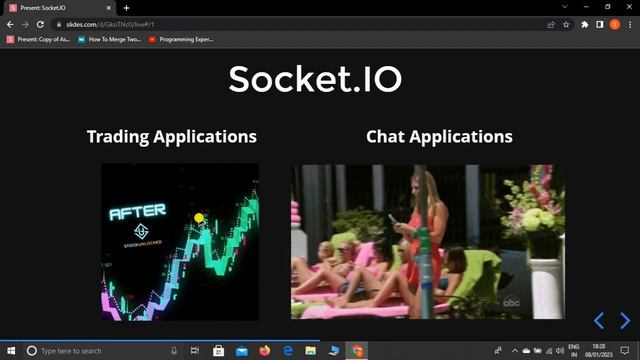Click the browser forward arrow
Image resolution: width=640 pixels, height=360 pixels.
(25, 24)
